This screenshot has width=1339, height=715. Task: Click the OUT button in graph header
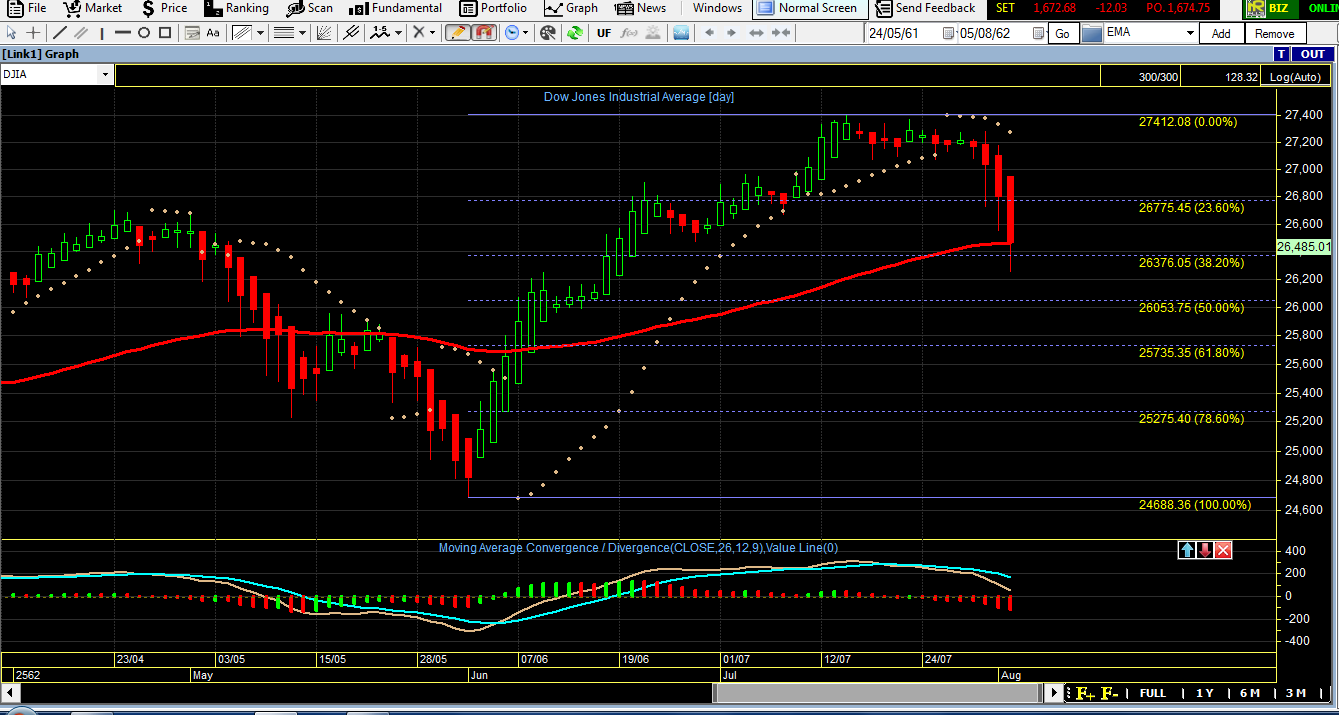click(1313, 54)
